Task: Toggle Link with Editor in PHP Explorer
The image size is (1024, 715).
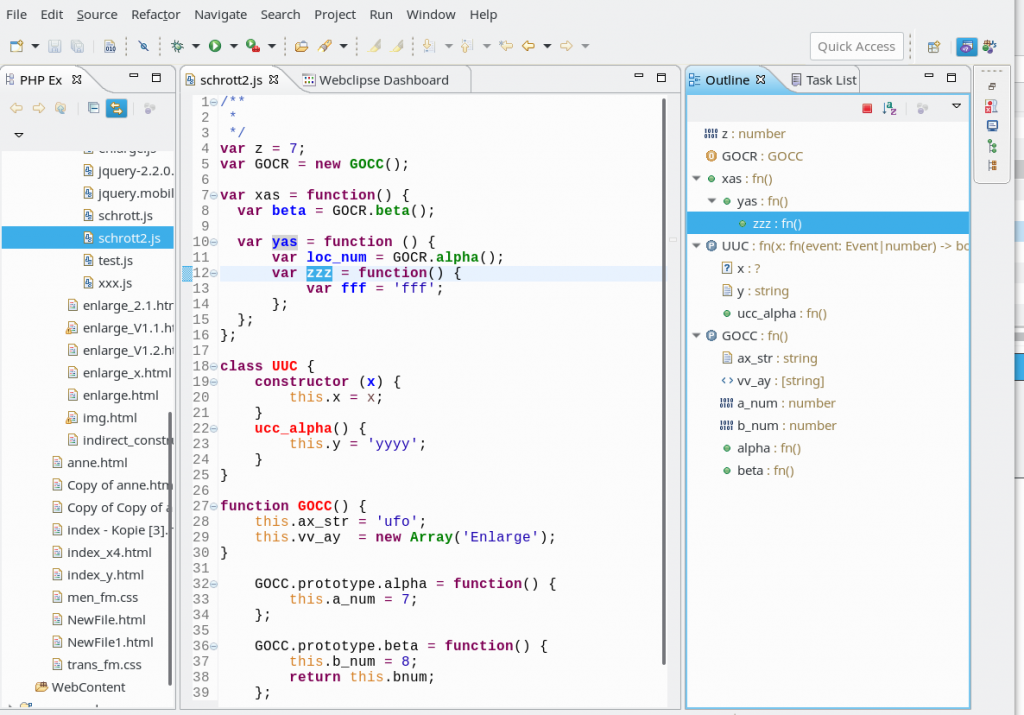Action: (117, 108)
